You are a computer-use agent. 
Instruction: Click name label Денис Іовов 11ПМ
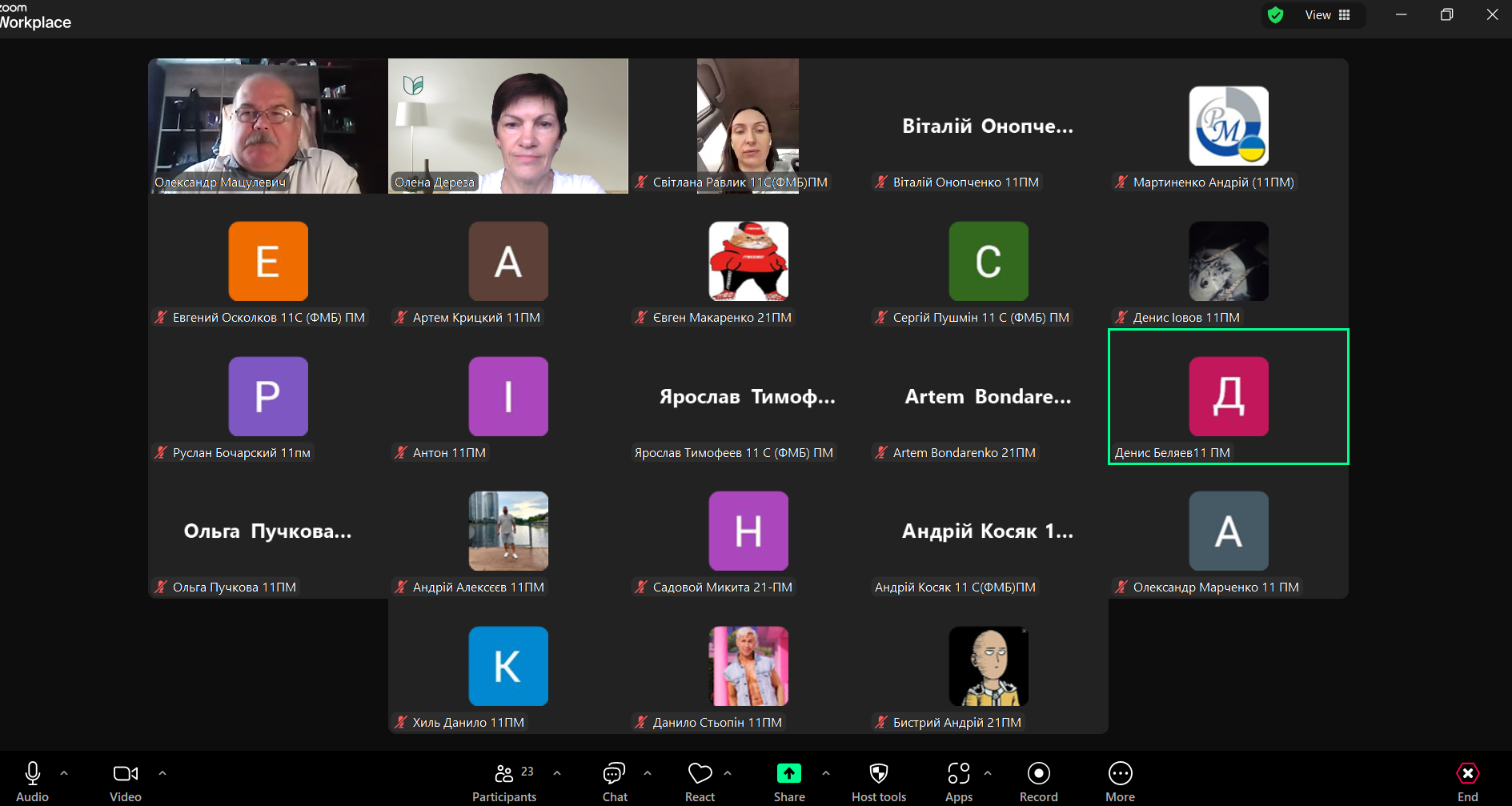coord(1186,318)
